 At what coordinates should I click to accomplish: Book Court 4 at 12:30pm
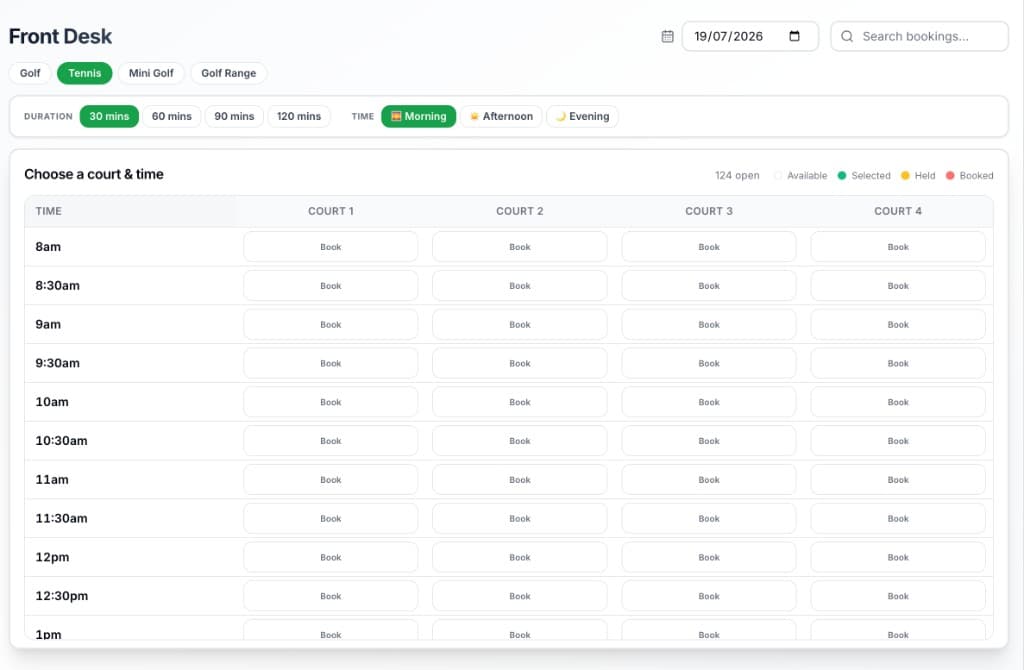(898, 596)
